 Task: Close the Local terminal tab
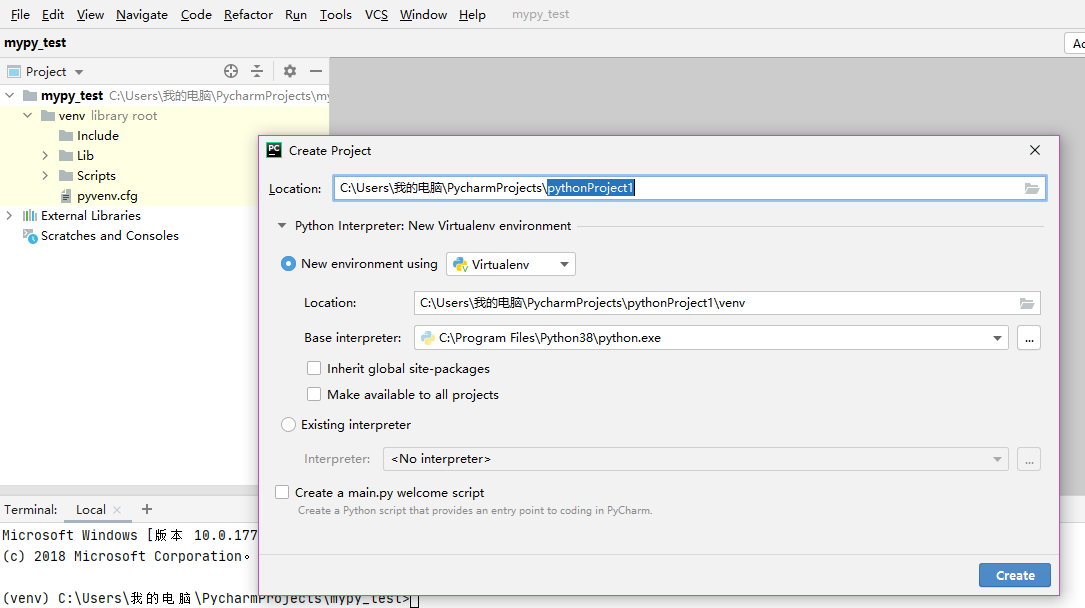tap(117, 510)
